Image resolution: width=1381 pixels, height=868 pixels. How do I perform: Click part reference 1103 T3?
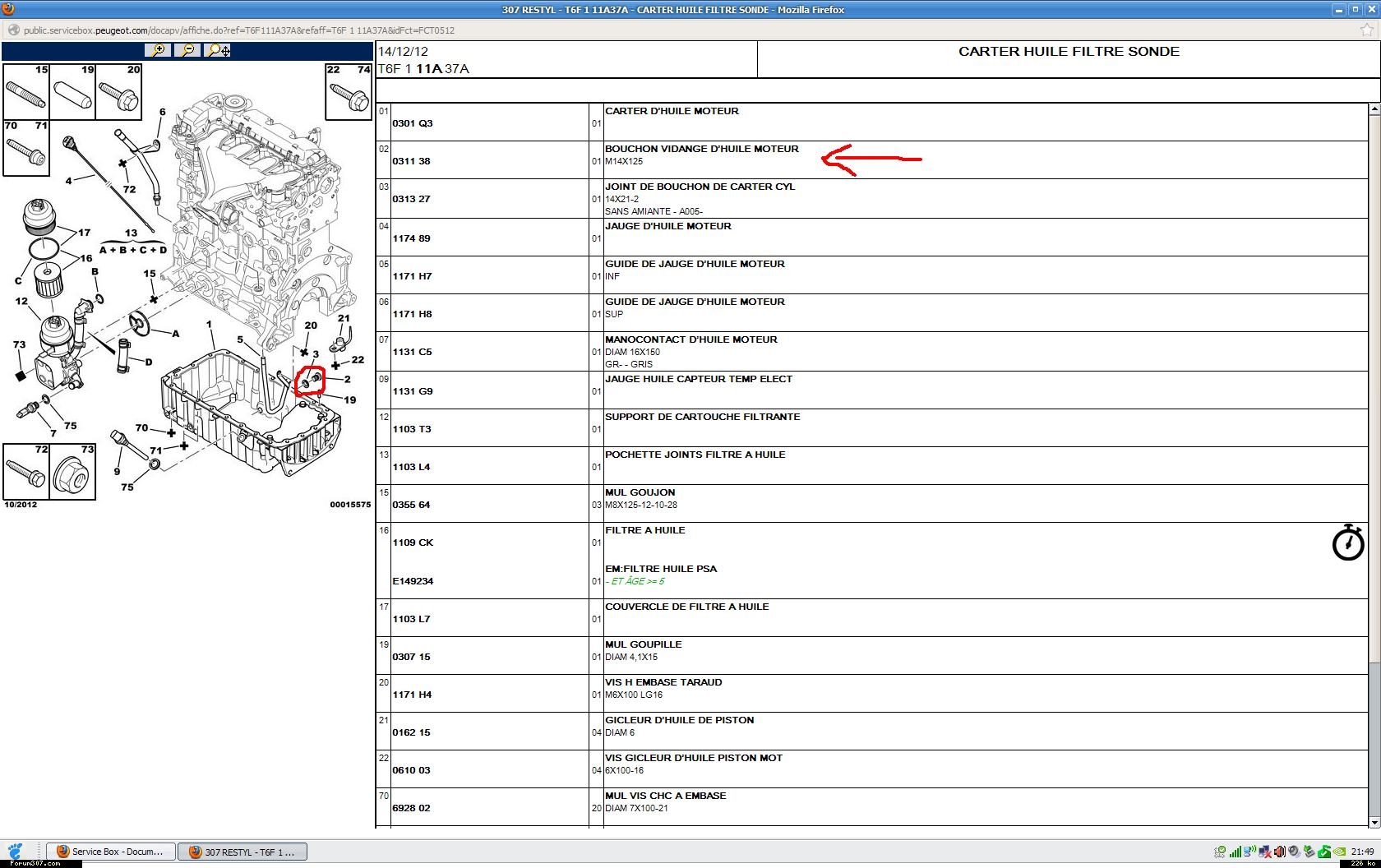tap(412, 429)
